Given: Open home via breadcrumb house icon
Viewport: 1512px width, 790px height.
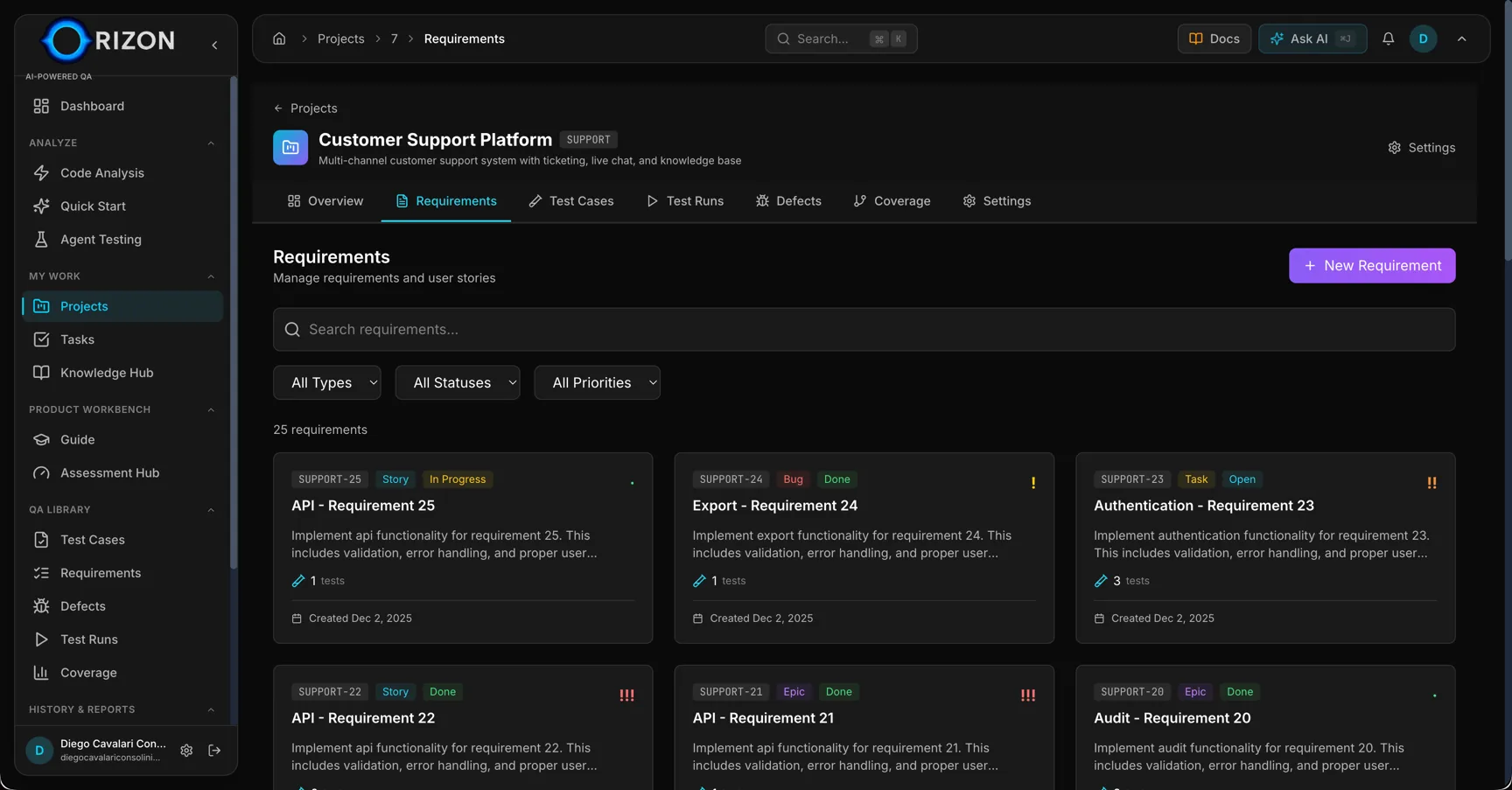Looking at the screenshot, I should click(279, 38).
